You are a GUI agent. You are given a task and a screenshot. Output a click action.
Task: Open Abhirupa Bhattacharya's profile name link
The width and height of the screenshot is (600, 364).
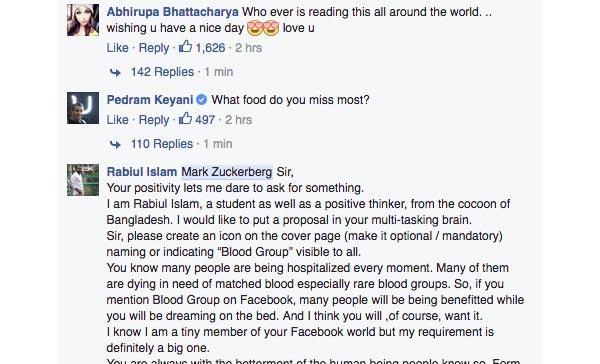(x=173, y=12)
